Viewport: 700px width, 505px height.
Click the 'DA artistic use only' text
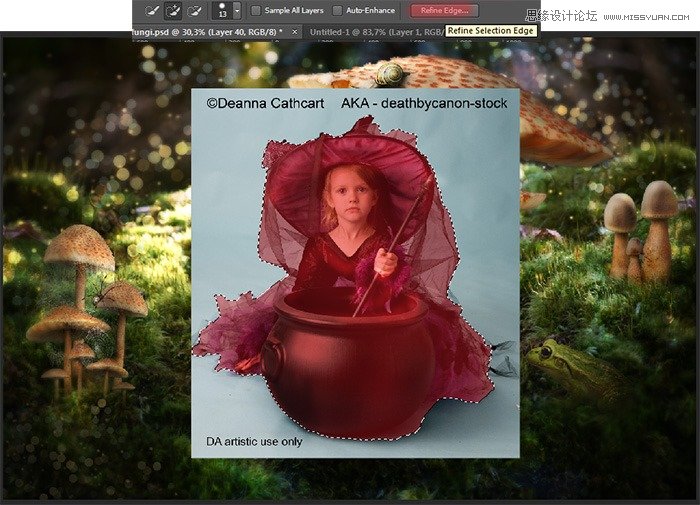coord(254,442)
